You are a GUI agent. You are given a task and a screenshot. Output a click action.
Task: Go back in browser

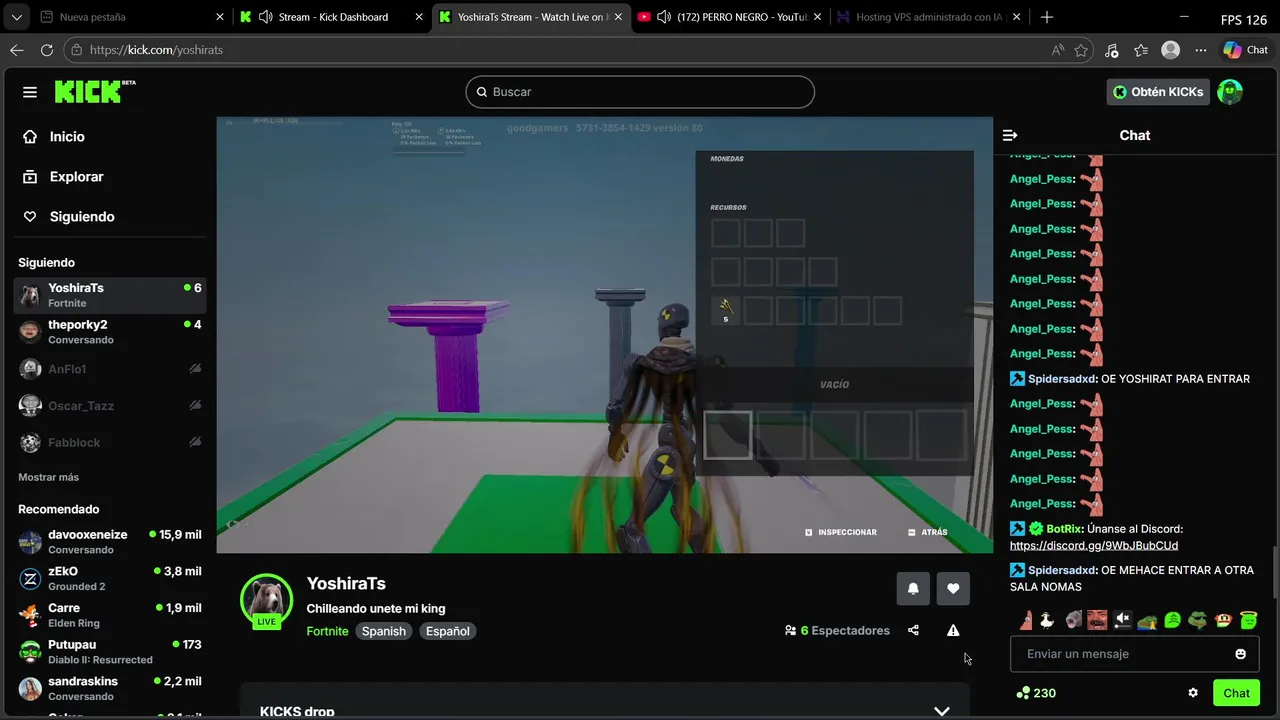pos(17,50)
